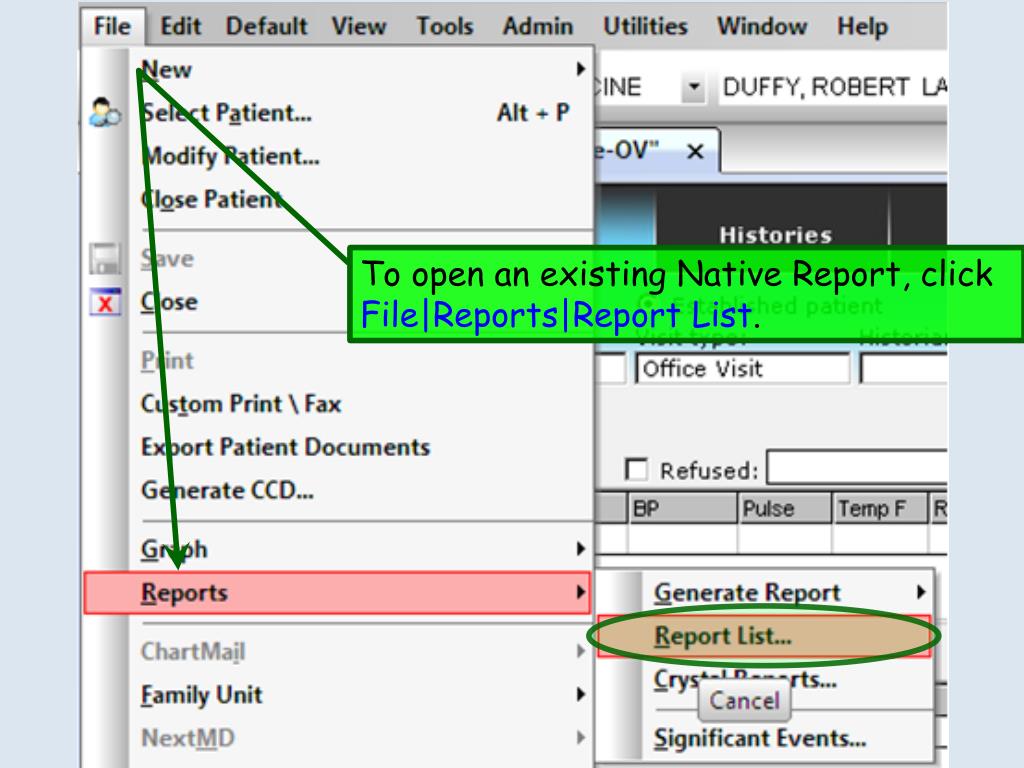Open the Admin menu
Viewport: 1024px width, 768px height.
(537, 27)
